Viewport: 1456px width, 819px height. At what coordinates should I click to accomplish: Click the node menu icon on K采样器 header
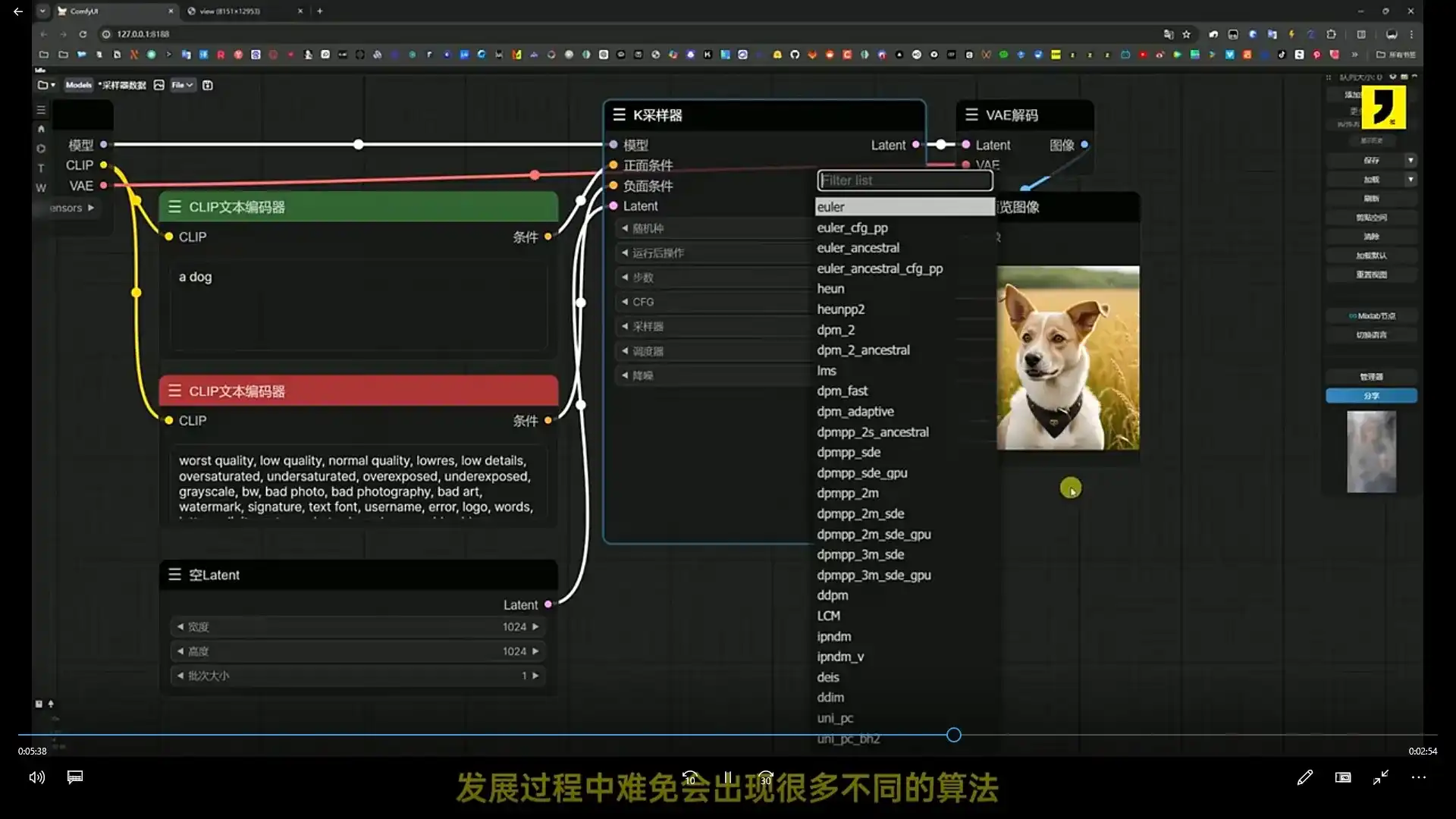click(620, 115)
